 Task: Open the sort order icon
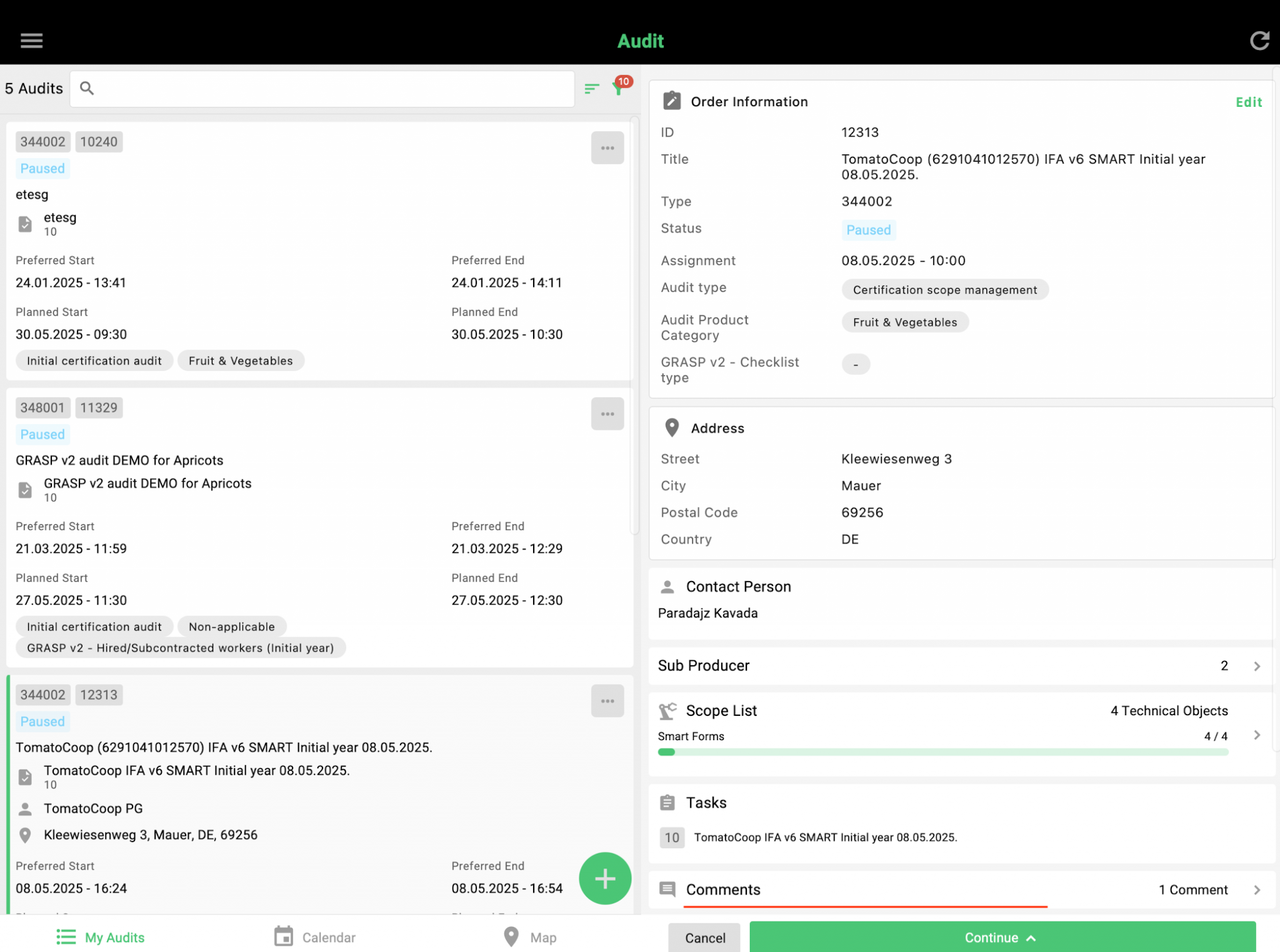pos(591,89)
